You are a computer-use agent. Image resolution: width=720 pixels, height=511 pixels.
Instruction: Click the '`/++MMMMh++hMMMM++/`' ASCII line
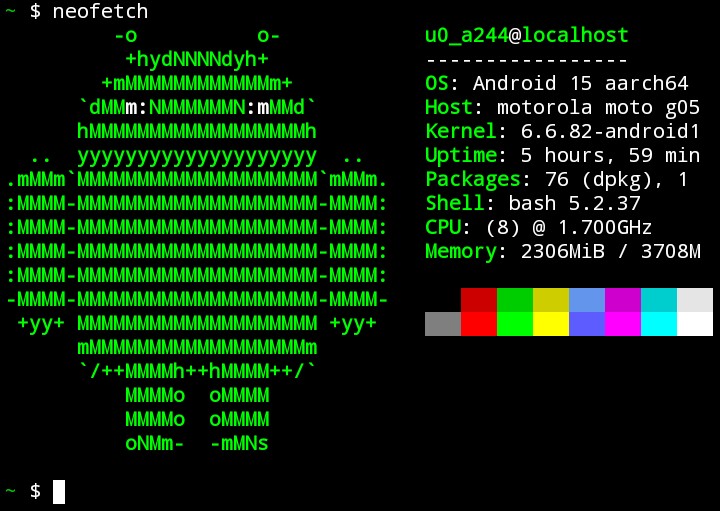coord(197,371)
